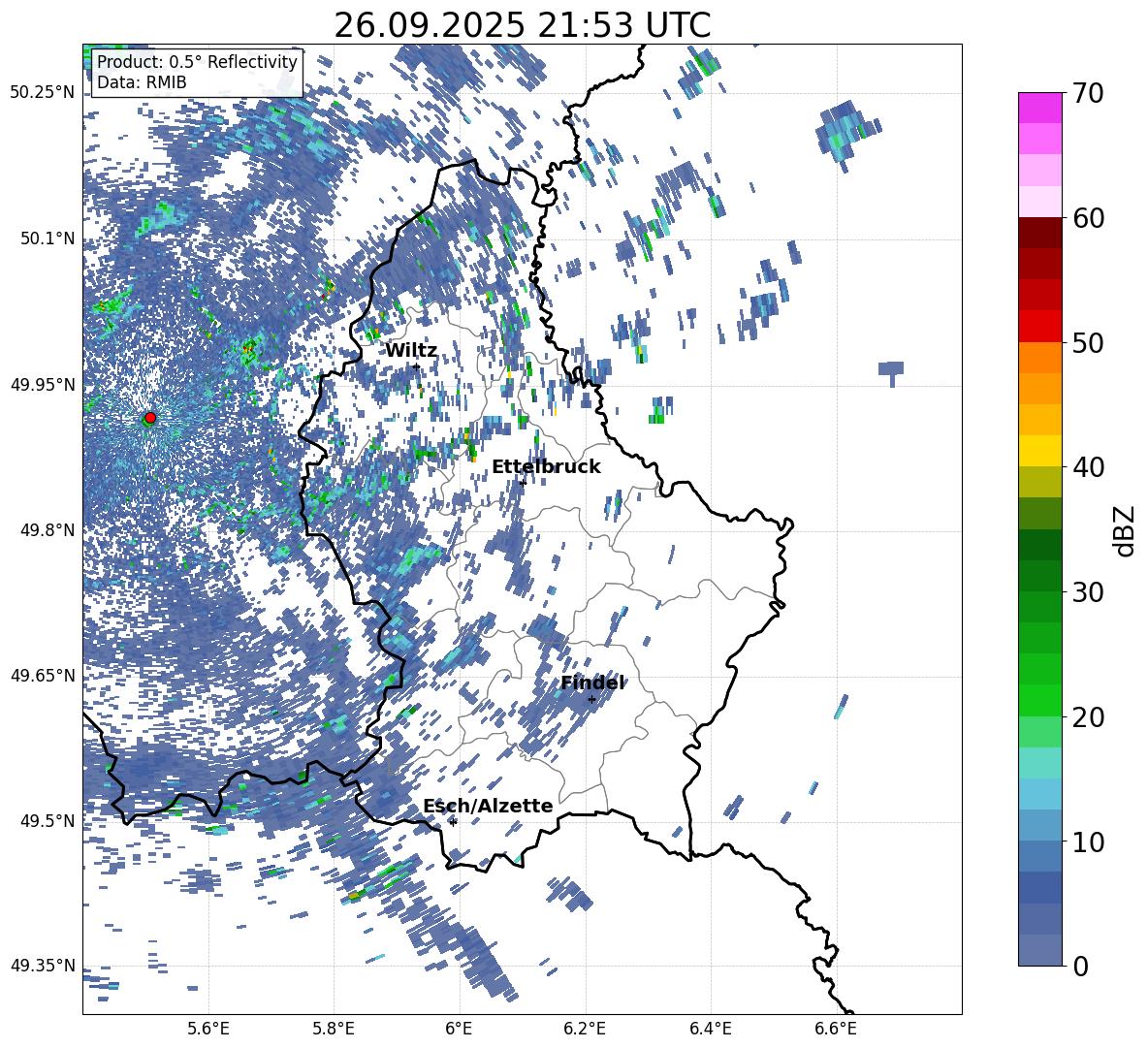The width and height of the screenshot is (1148, 1048).
Task: Click the 49.65°N latitude label
Action: 43,676
